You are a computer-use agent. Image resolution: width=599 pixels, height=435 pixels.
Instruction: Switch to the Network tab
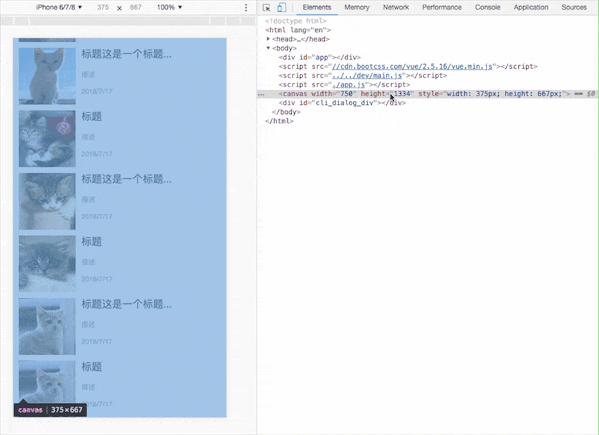396,7
